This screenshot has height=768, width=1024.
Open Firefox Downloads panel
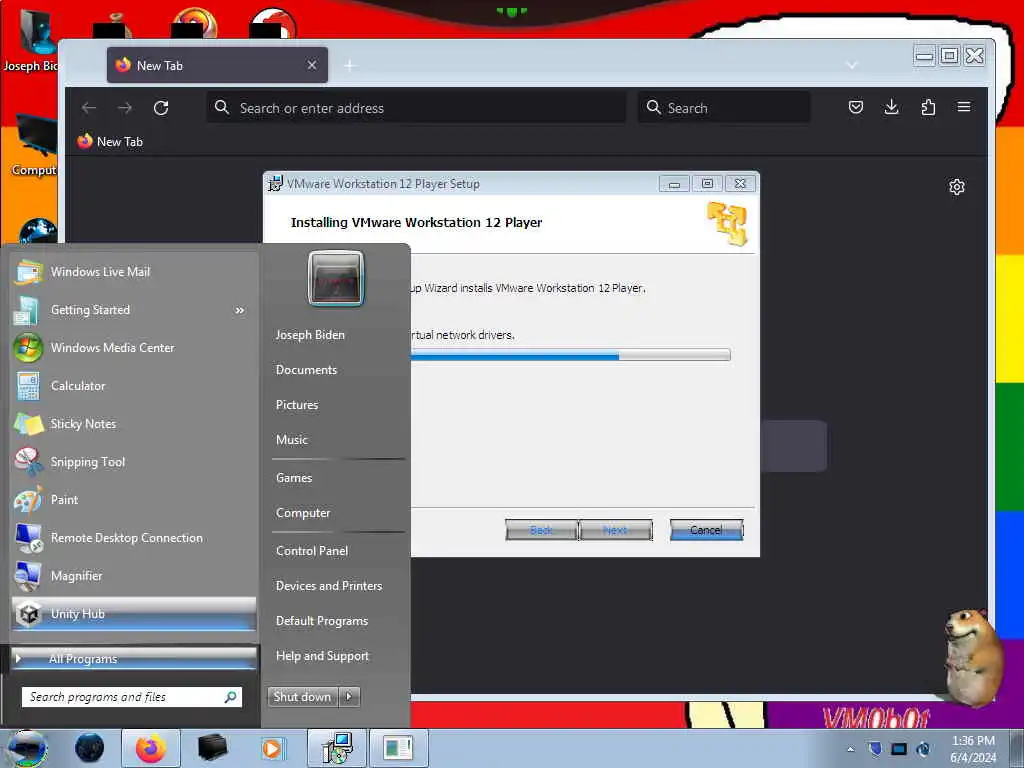[891, 107]
